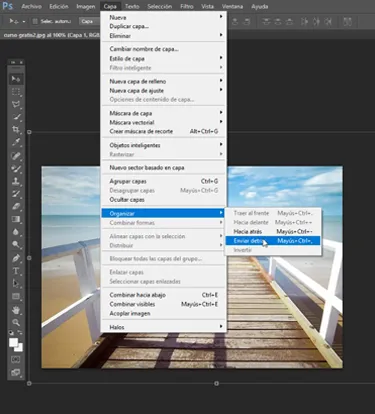375x414 pixels.
Task: Expand the Máscara vectorial submenu
Action: coord(163,122)
